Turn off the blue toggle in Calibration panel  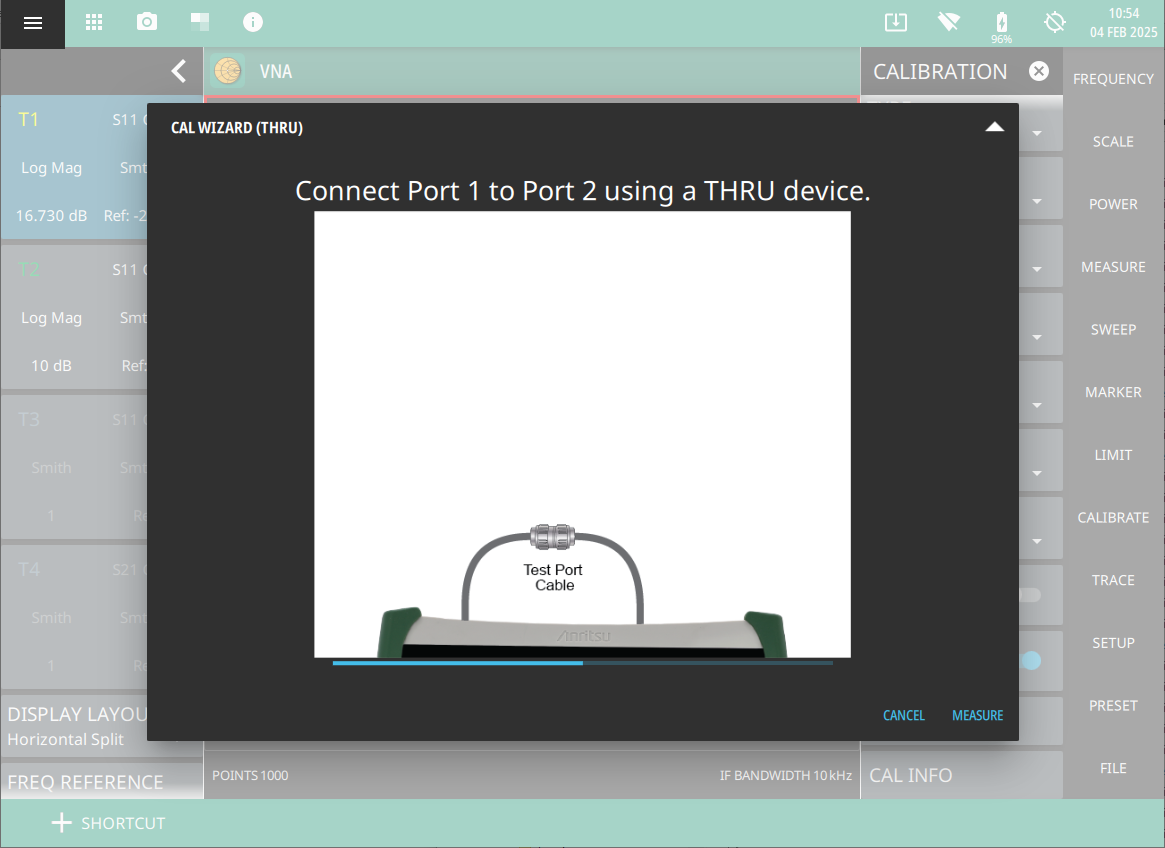(1030, 661)
